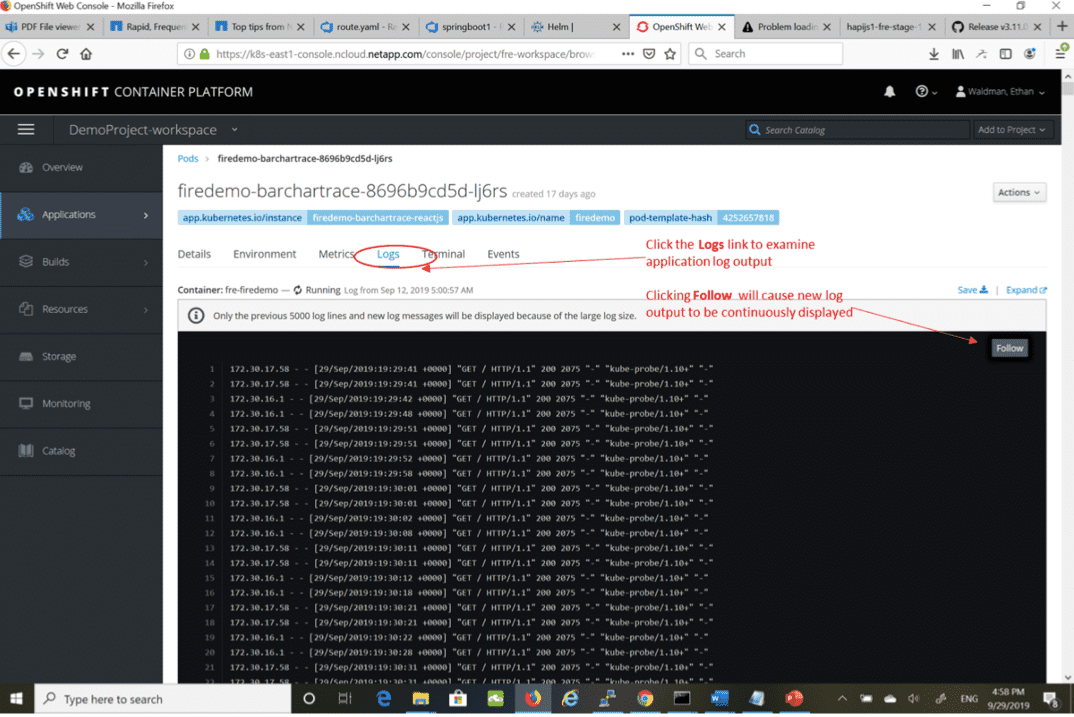
Task: Click the Save log link
Action: click(972, 290)
